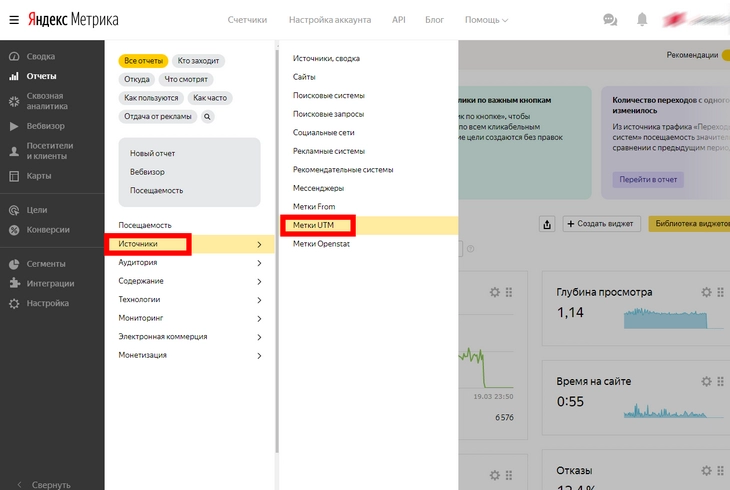Click the Интеграции puzzle icon
Image resolution: width=730 pixels, height=490 pixels.
[14, 284]
